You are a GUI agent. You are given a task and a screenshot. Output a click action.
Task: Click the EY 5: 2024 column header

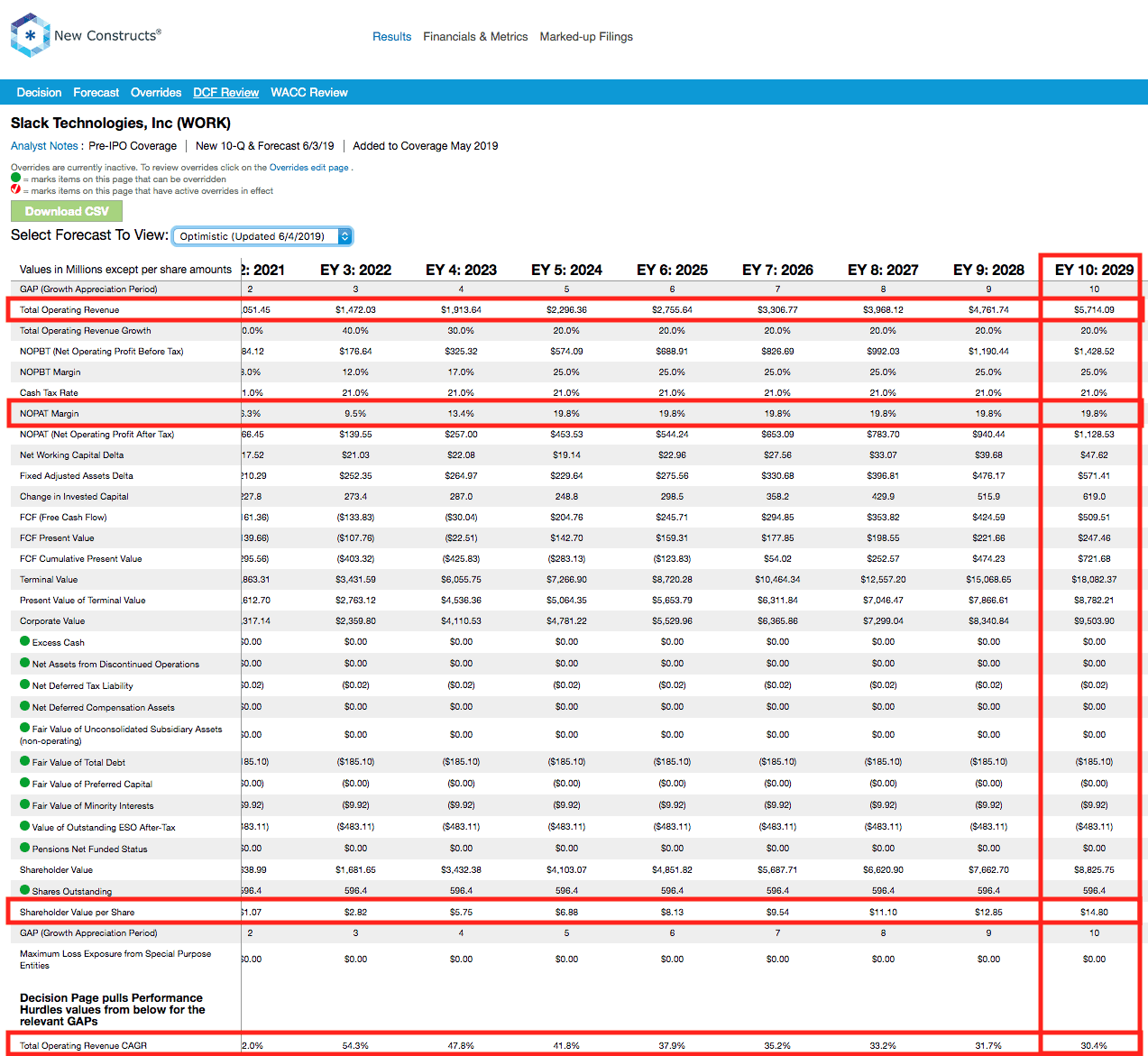point(566,270)
